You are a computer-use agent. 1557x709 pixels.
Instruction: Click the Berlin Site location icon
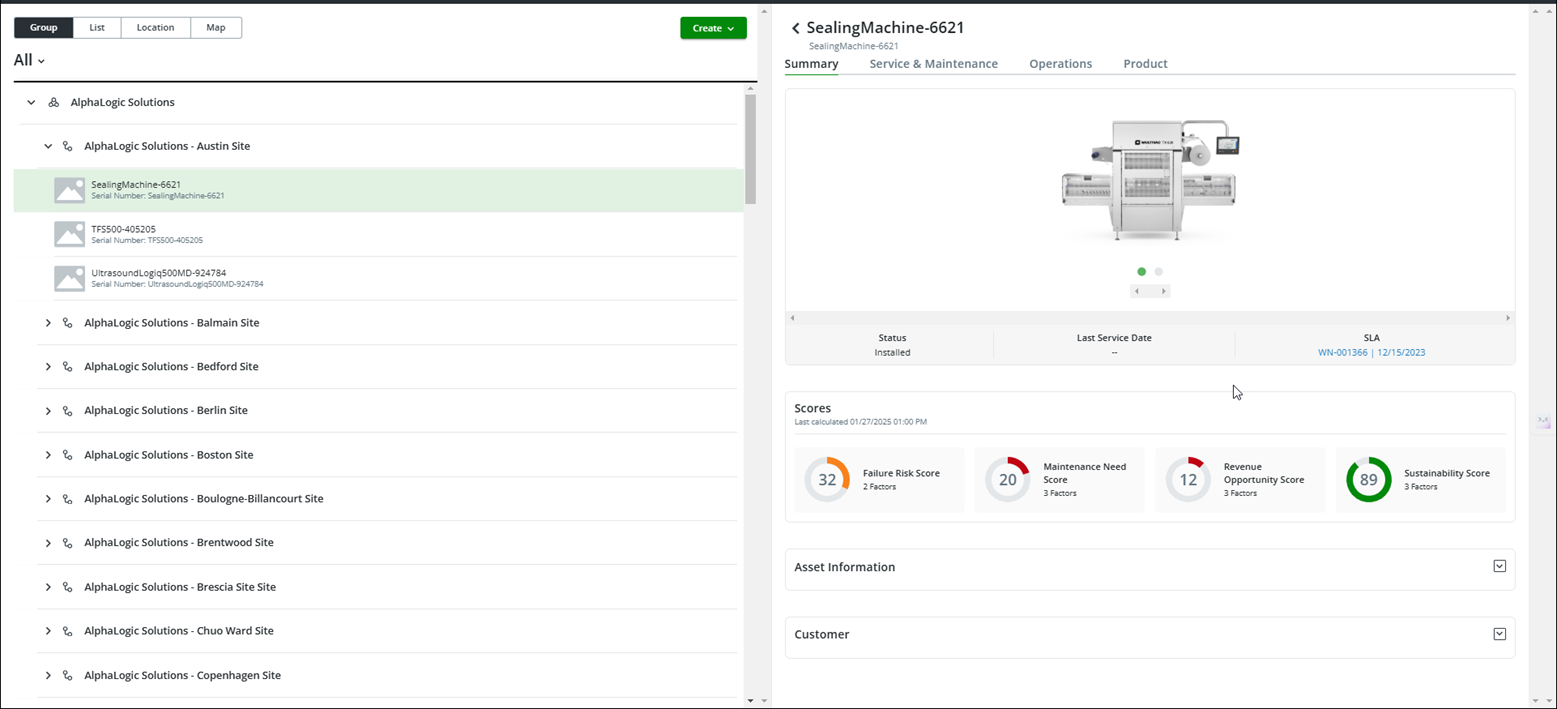68,411
